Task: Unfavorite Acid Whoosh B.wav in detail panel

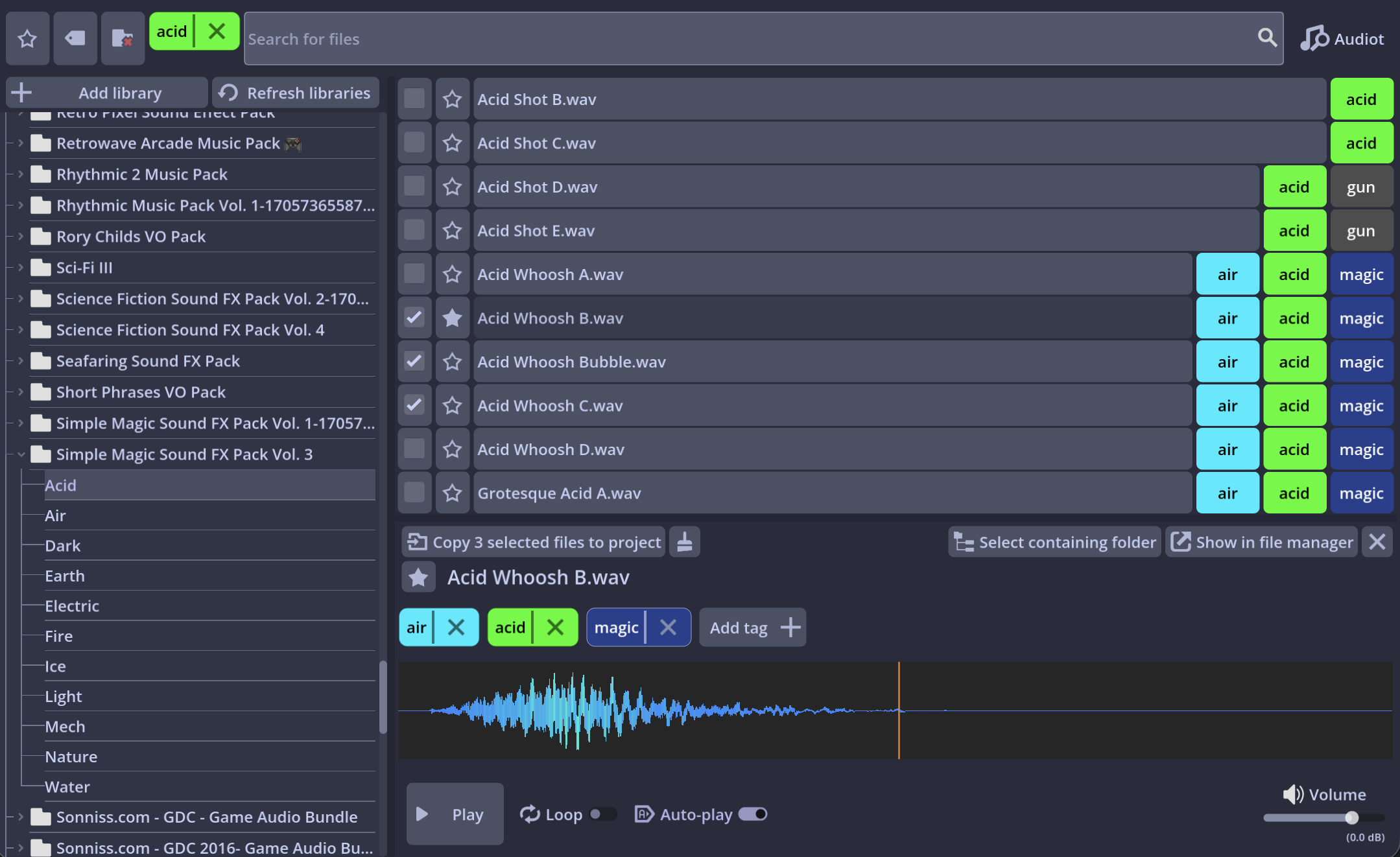Action: pos(418,577)
